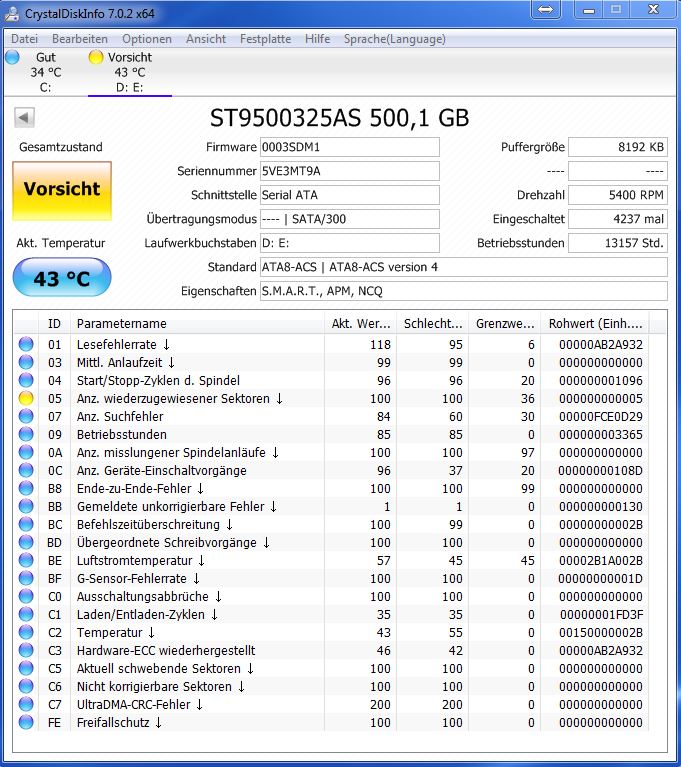681x767 pixels.
Task: Open the Optionen menu
Action: (x=147, y=39)
